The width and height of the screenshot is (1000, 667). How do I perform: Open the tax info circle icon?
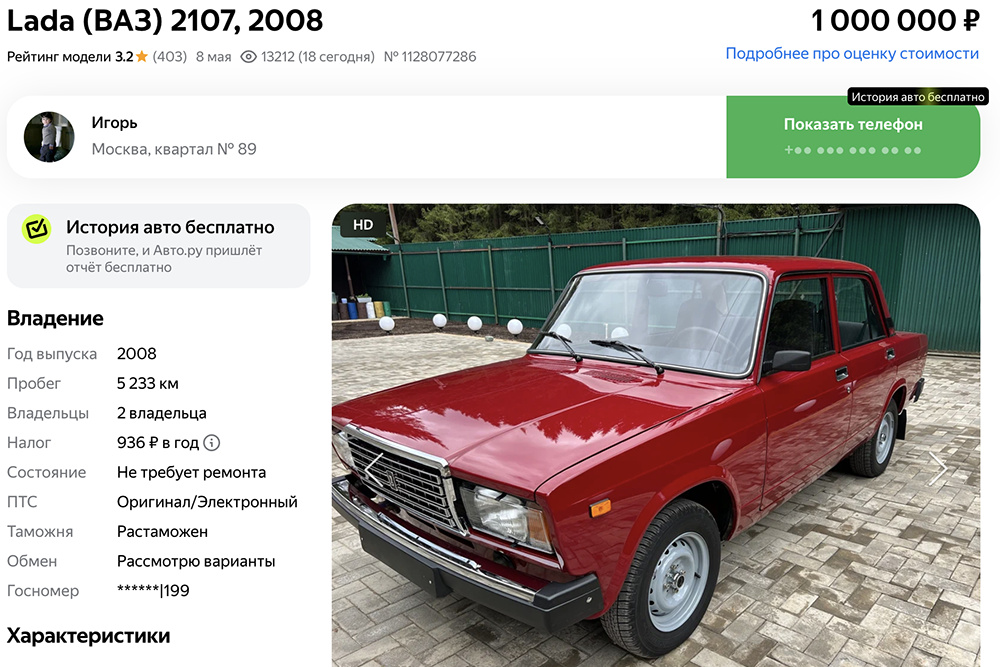[212, 443]
